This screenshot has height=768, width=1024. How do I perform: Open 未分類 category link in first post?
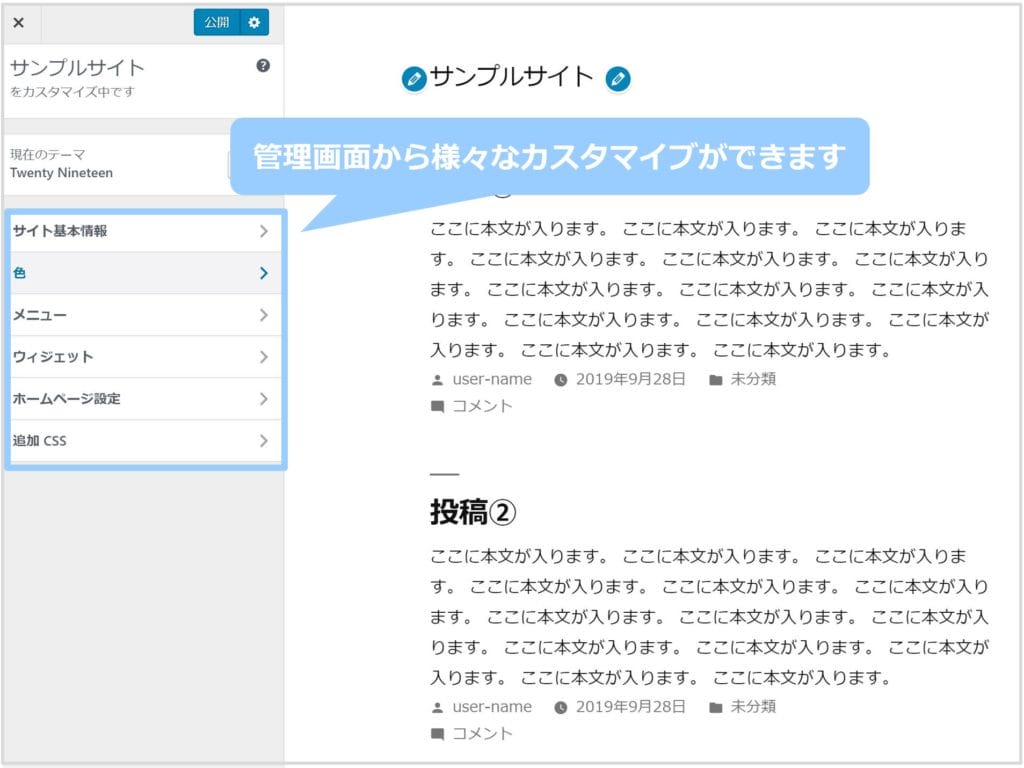click(x=753, y=379)
